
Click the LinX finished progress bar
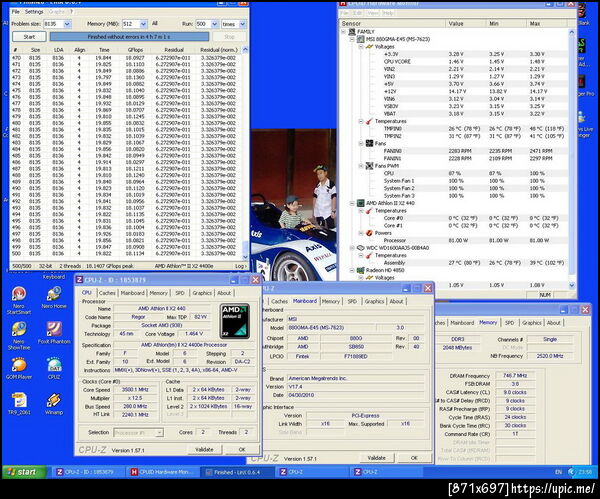(129, 37)
